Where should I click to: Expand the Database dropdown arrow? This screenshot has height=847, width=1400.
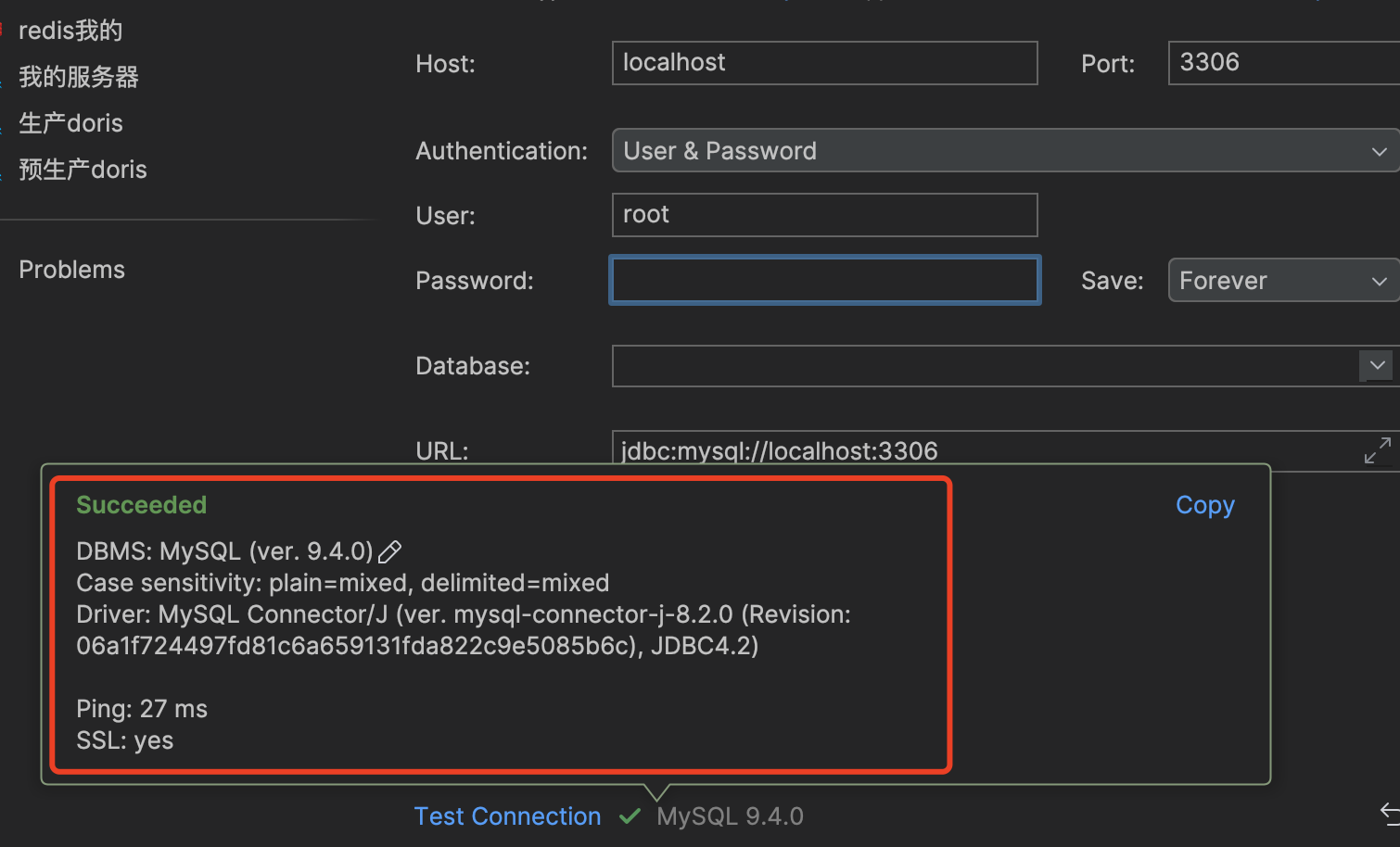(x=1377, y=365)
